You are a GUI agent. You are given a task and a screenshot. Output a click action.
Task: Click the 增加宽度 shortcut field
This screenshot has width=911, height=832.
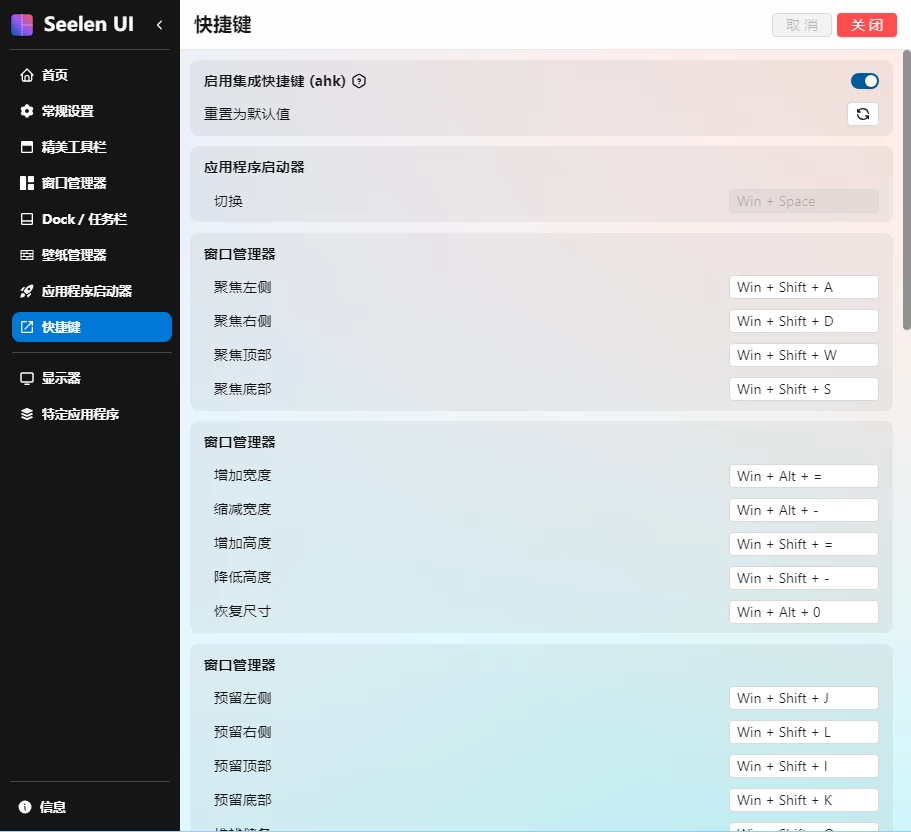(x=803, y=476)
